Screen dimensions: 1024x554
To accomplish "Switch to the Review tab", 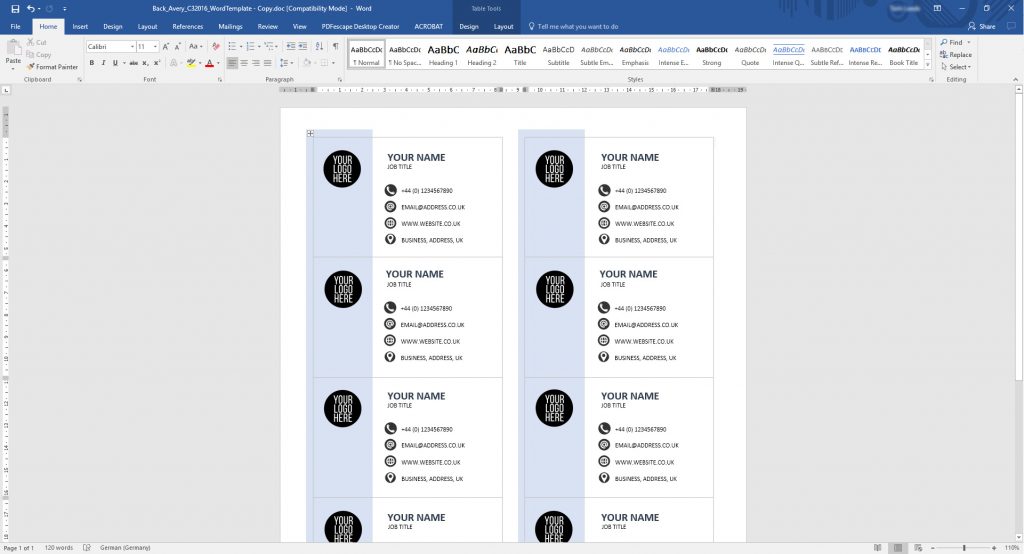I will [x=268, y=27].
